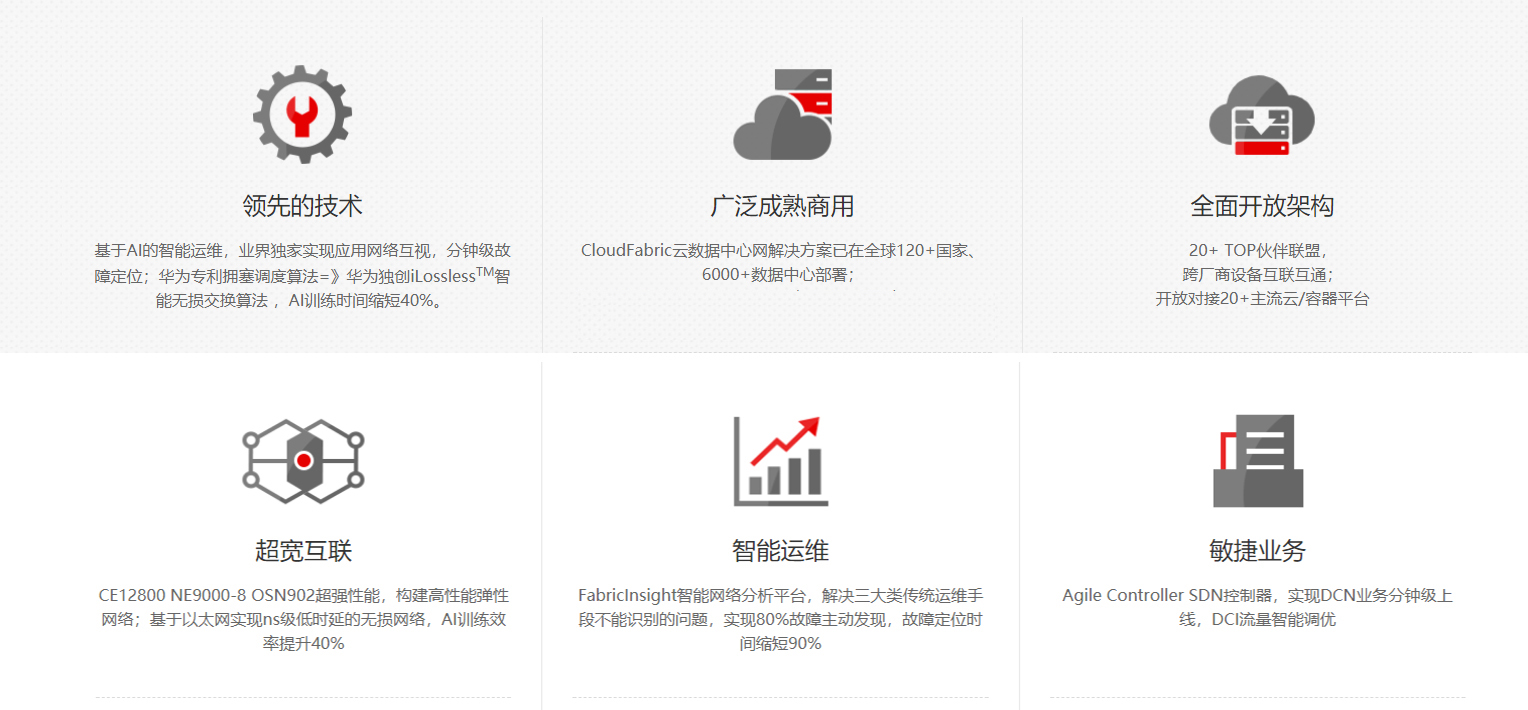Select the FabricInsight智能网络分析平台 description
The width and height of the screenshot is (1528, 710).
point(781,619)
